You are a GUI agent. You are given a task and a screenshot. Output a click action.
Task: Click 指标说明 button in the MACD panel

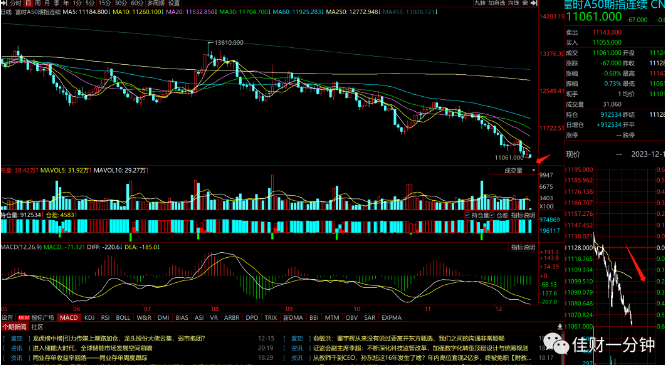(x=522, y=248)
